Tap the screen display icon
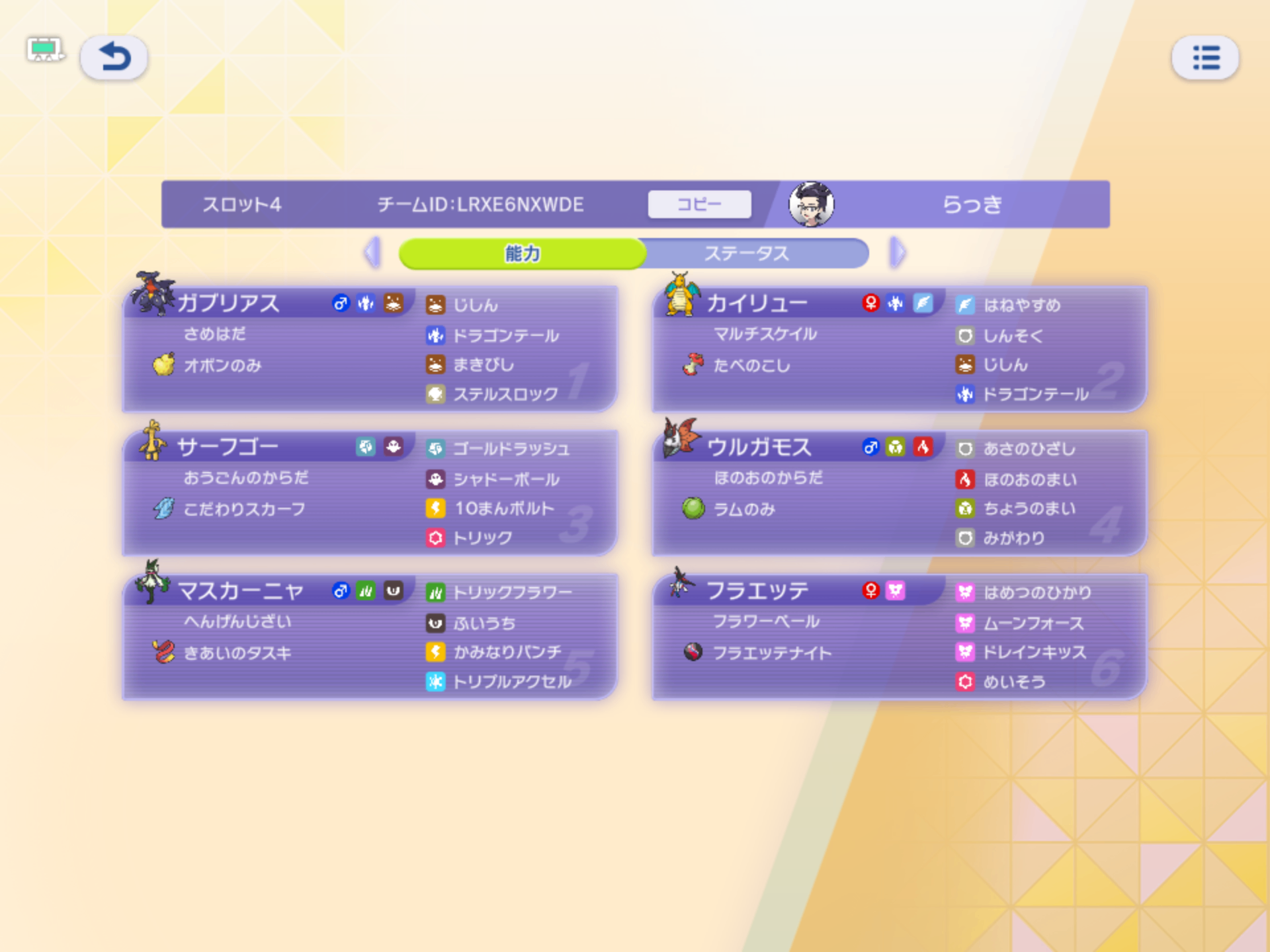 (45, 50)
